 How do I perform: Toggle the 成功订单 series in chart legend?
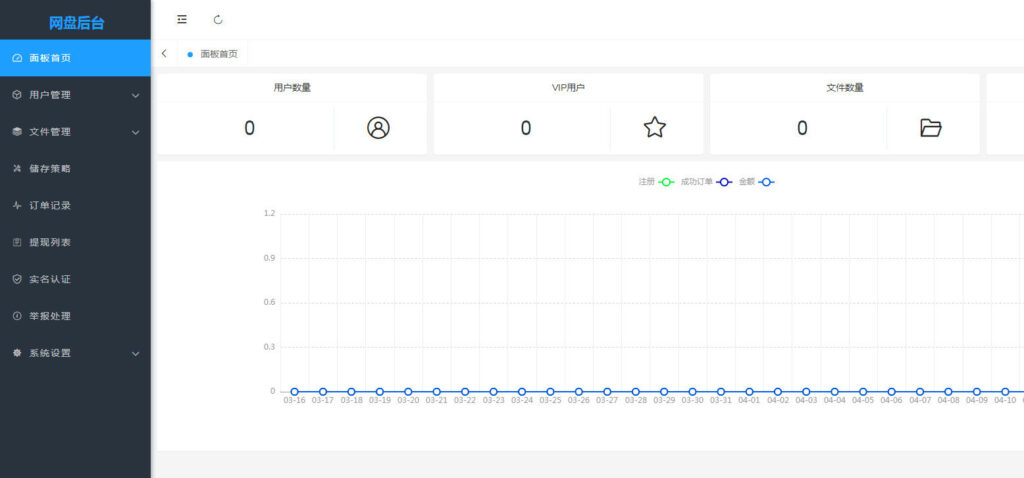(706, 182)
